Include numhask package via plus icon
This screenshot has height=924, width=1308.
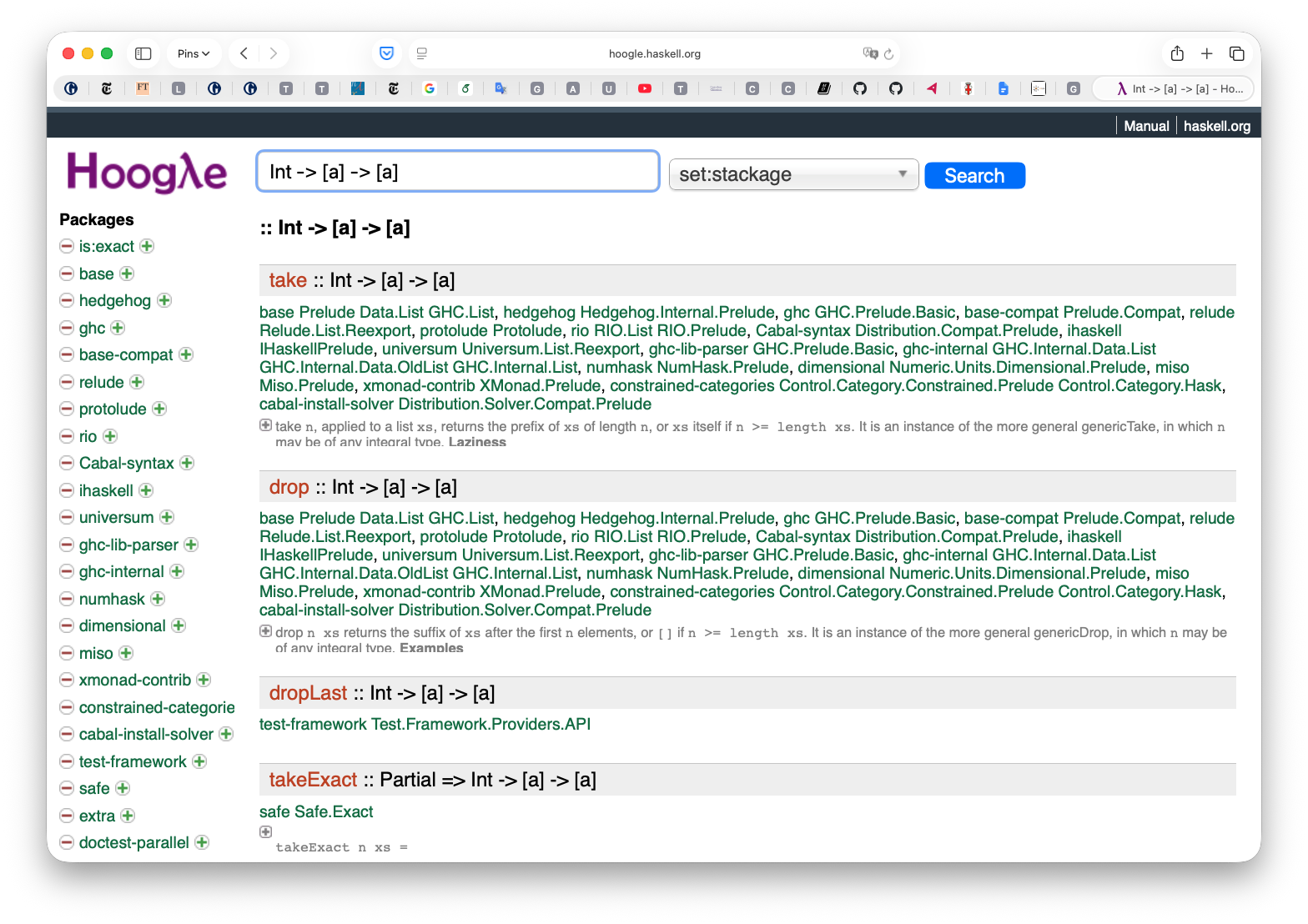pyautogui.click(x=158, y=599)
